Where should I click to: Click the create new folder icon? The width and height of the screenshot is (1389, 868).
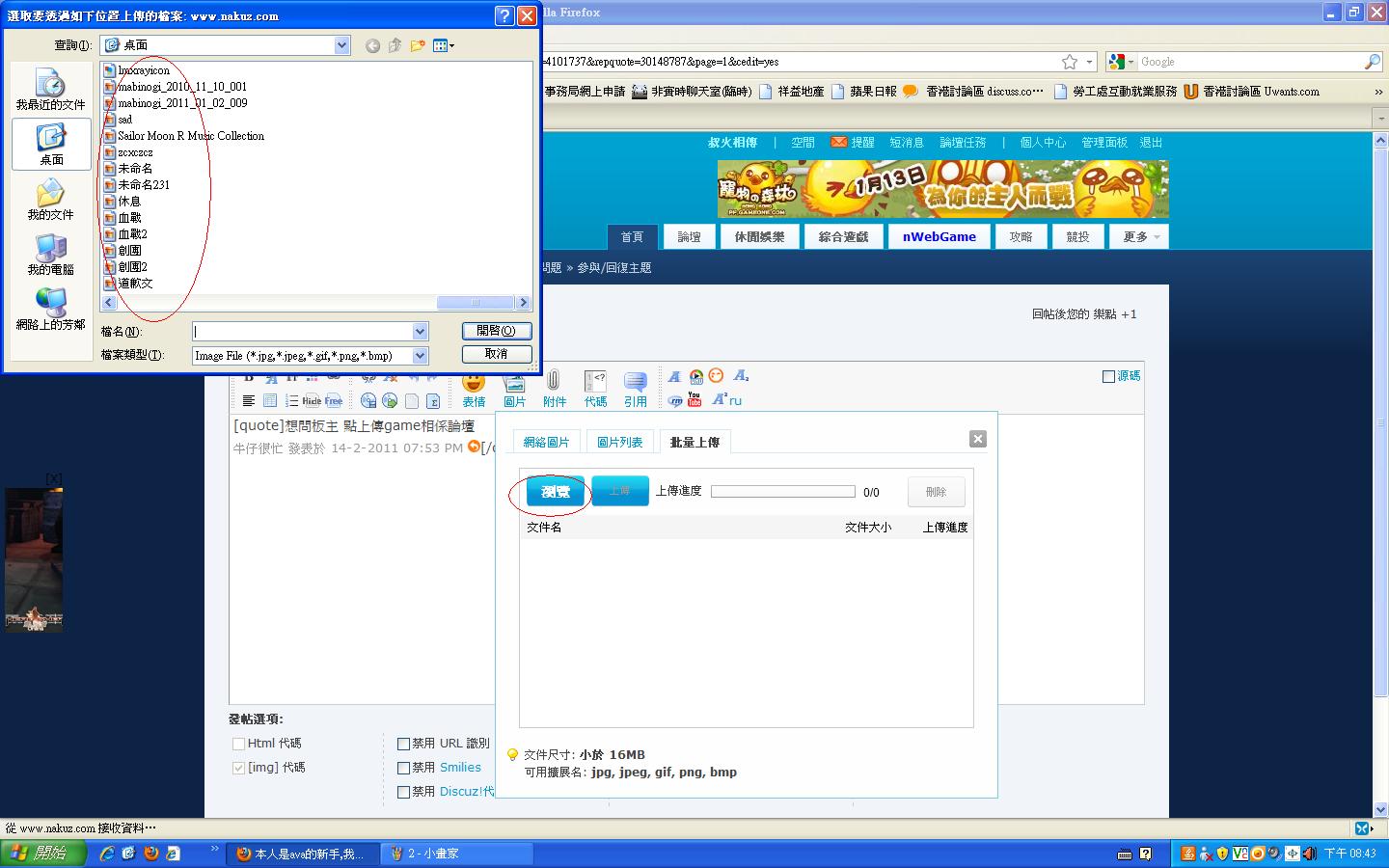point(418,45)
